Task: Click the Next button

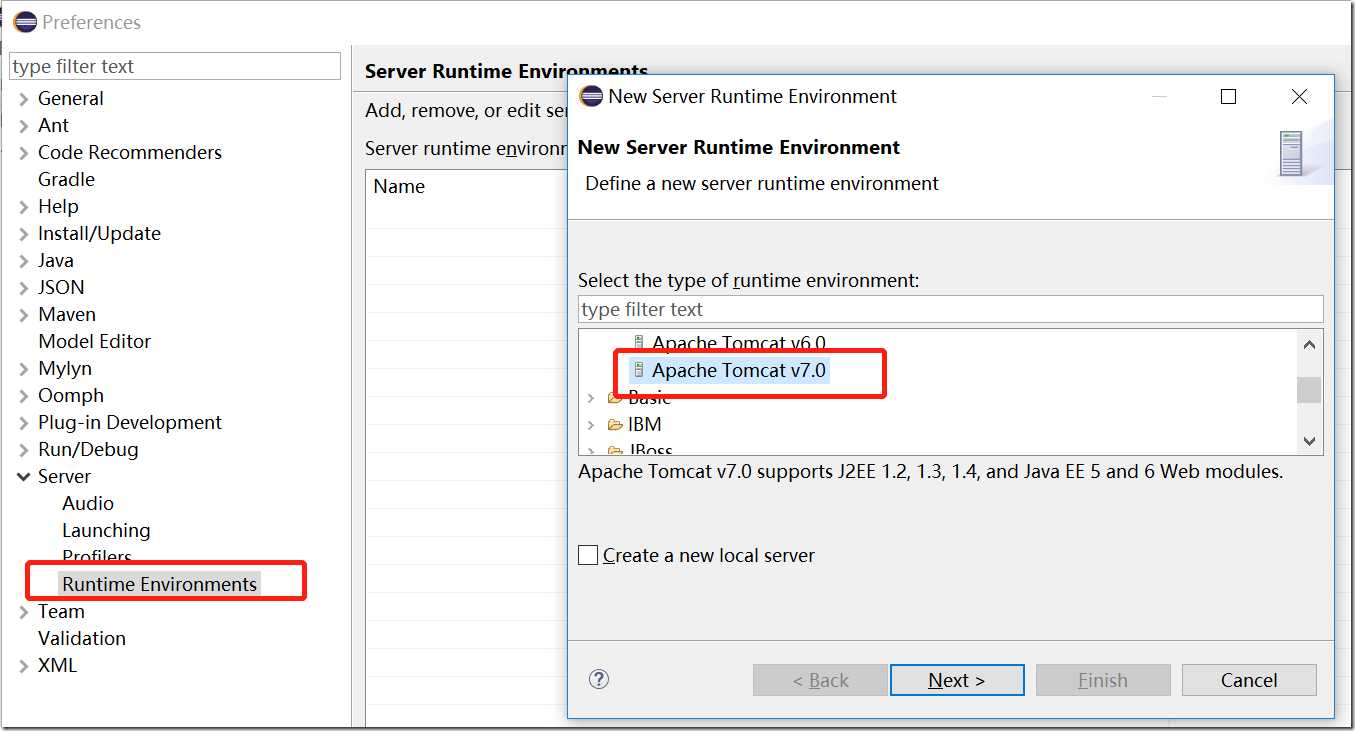Action: coord(957,680)
